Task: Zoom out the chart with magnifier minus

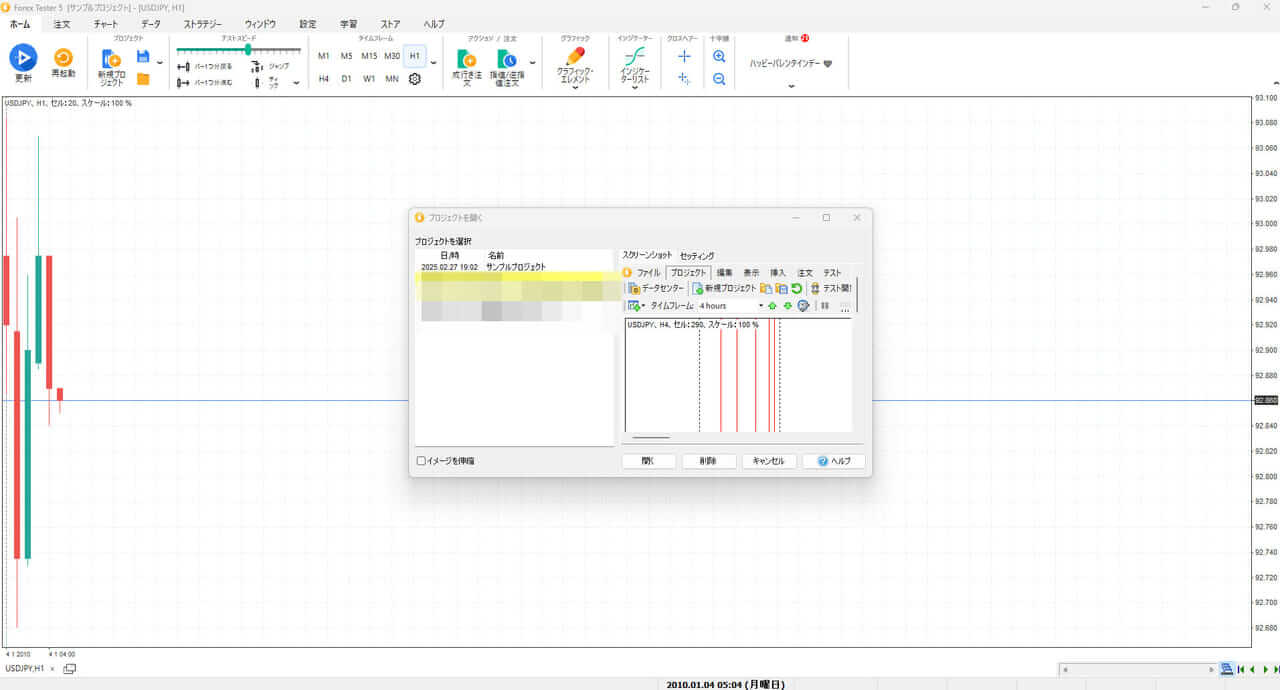Action: pyautogui.click(x=719, y=78)
